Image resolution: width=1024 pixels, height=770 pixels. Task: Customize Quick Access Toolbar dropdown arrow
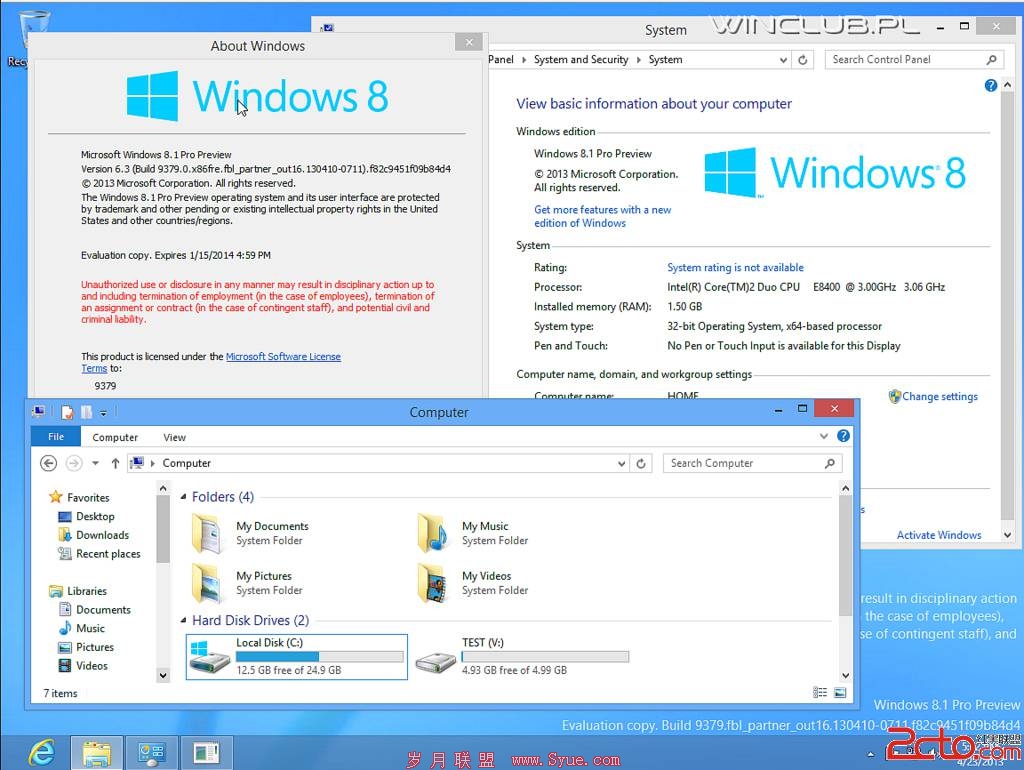tap(103, 413)
